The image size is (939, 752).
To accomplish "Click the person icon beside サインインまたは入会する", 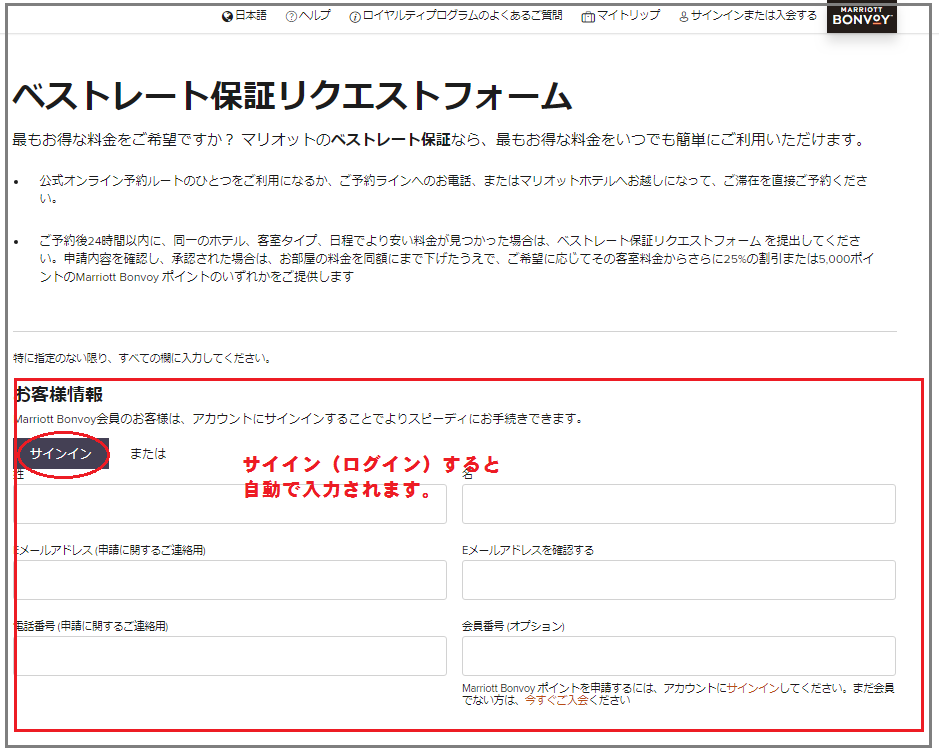I will tap(683, 17).
